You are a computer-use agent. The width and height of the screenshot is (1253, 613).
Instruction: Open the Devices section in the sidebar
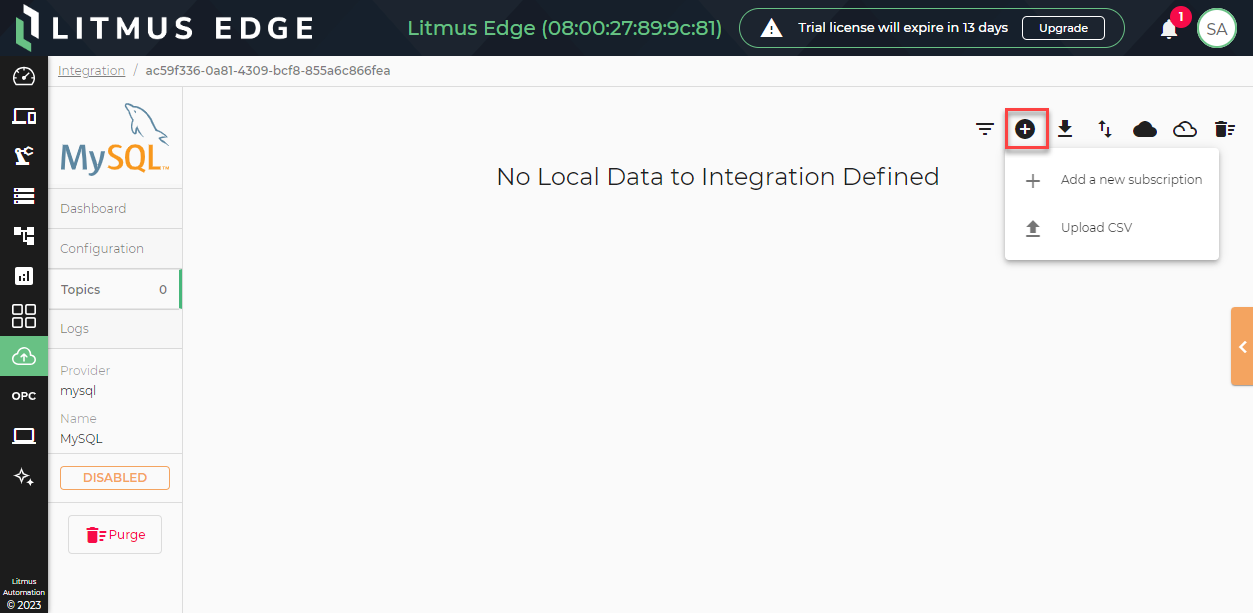tap(22, 116)
